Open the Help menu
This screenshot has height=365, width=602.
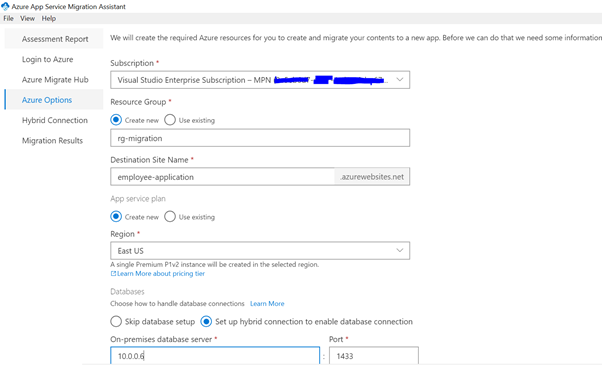(49, 18)
